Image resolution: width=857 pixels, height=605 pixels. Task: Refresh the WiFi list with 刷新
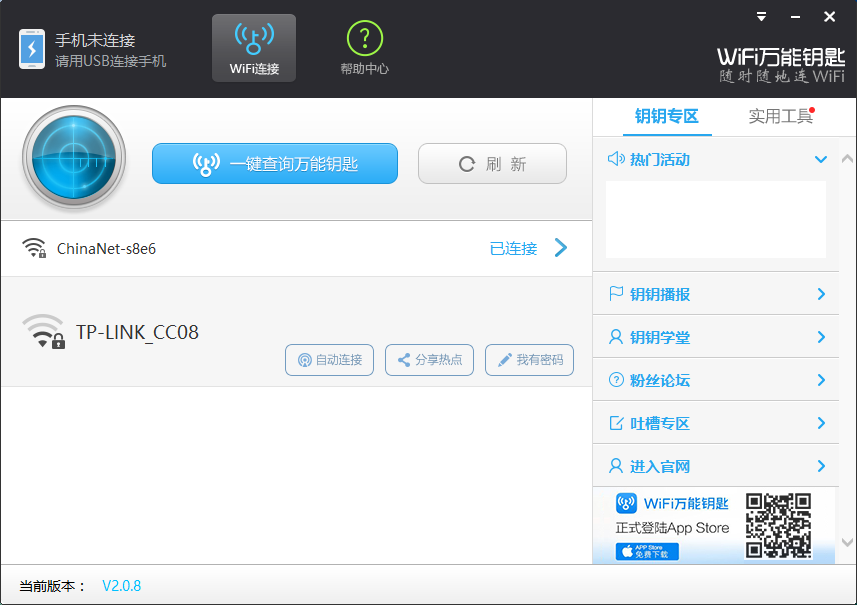click(492, 164)
